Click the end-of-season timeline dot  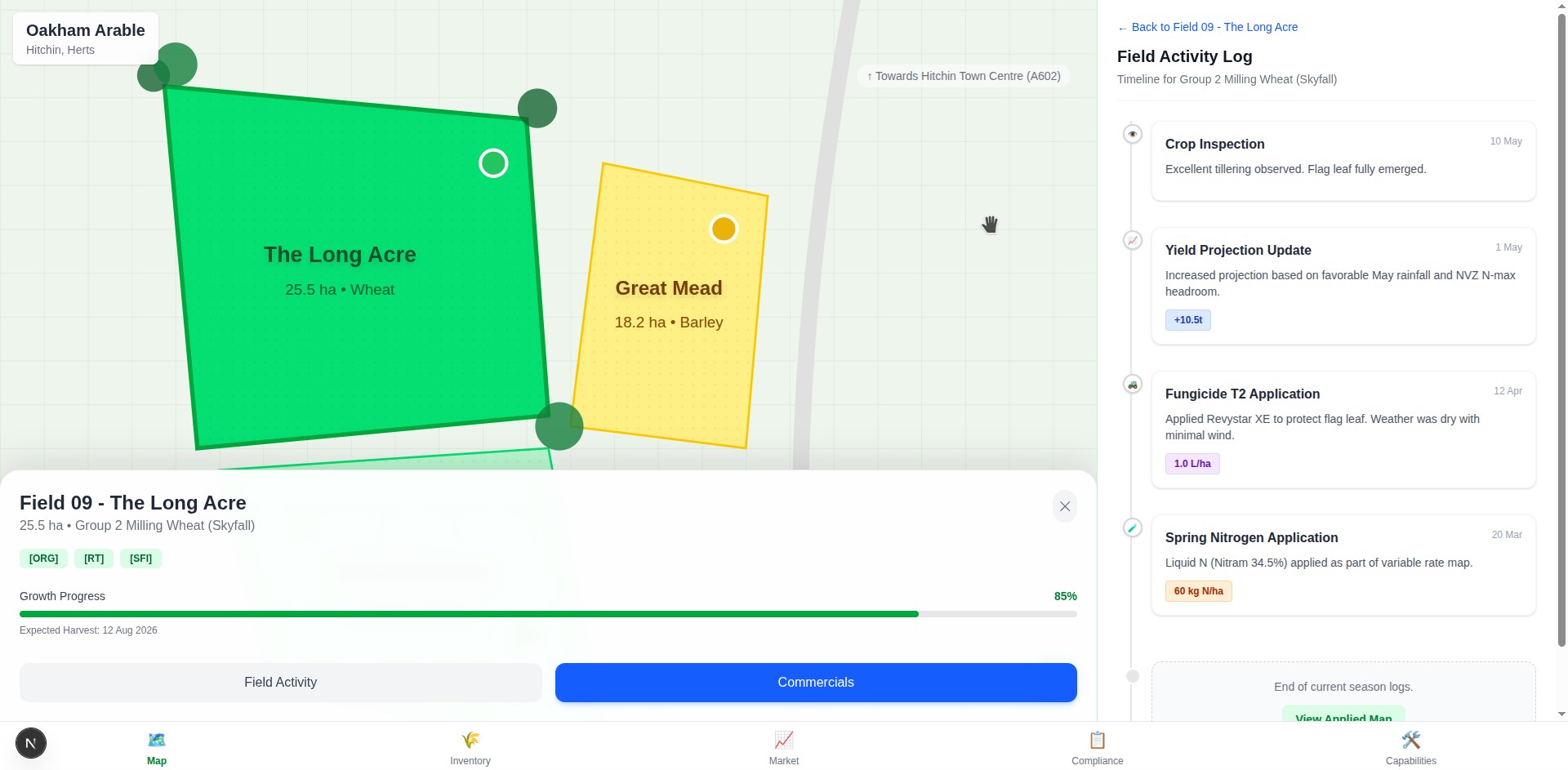point(1133,676)
